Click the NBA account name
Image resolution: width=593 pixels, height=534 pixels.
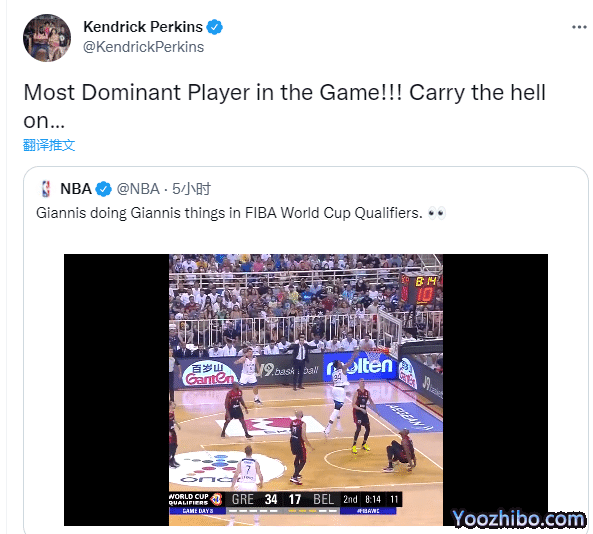point(76,189)
